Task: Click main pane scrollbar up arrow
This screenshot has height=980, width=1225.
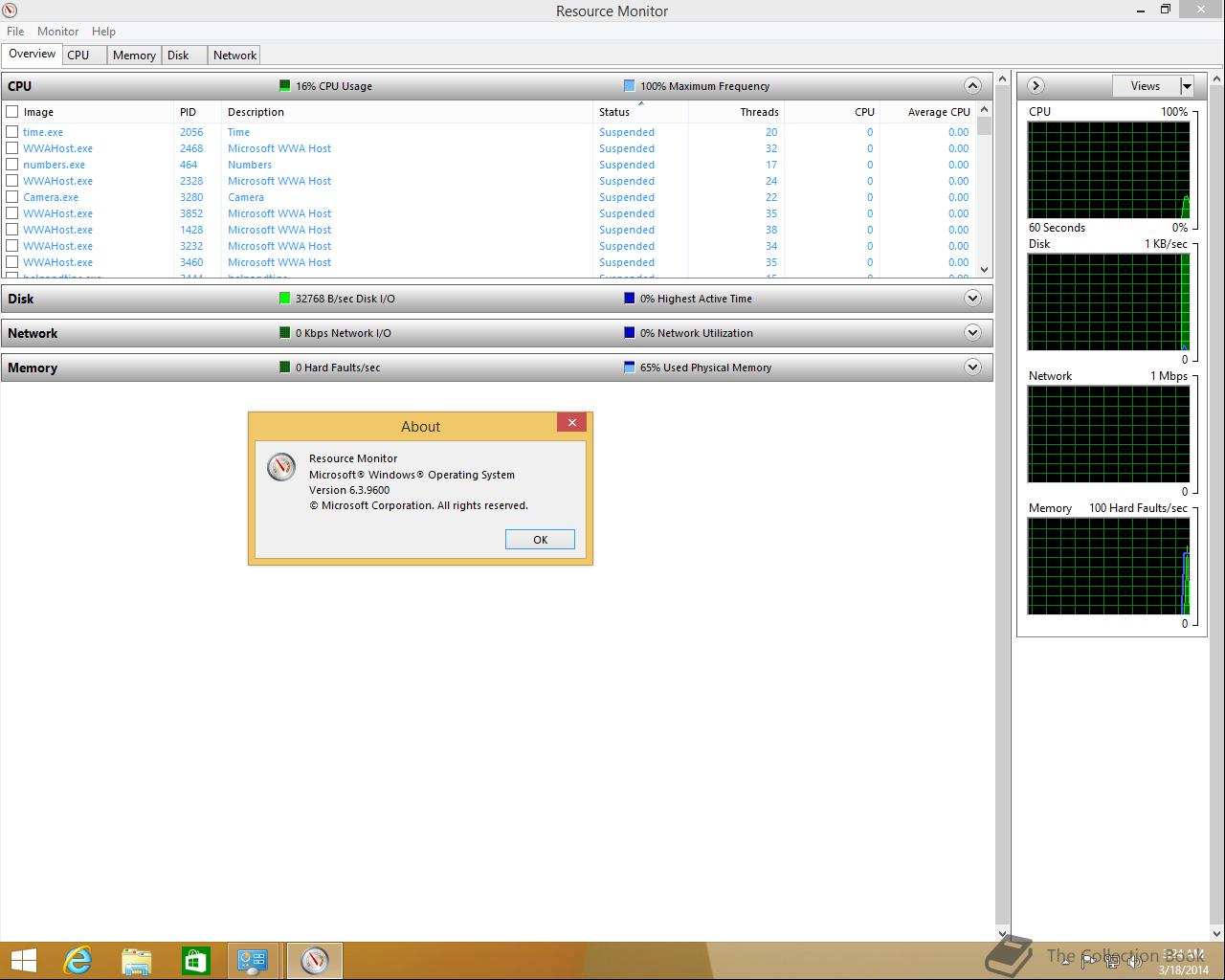Action: tap(1002, 78)
